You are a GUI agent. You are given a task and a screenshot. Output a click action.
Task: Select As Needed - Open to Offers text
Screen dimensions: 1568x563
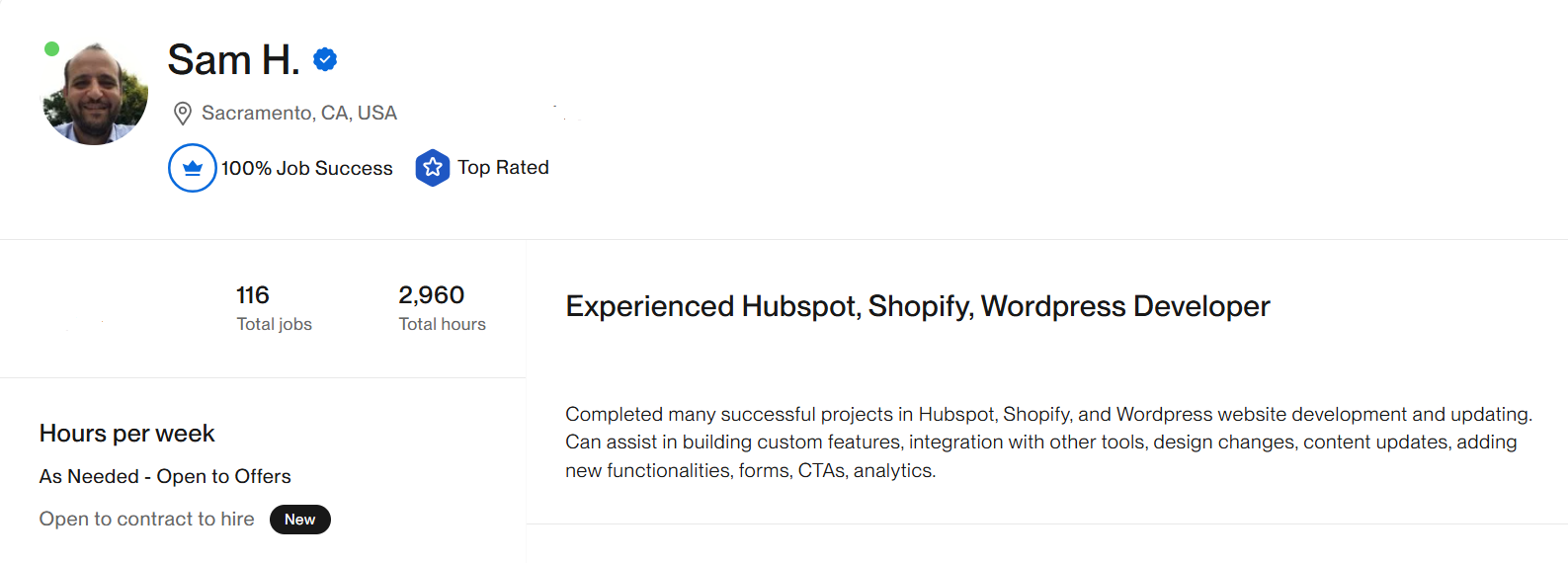[165, 476]
